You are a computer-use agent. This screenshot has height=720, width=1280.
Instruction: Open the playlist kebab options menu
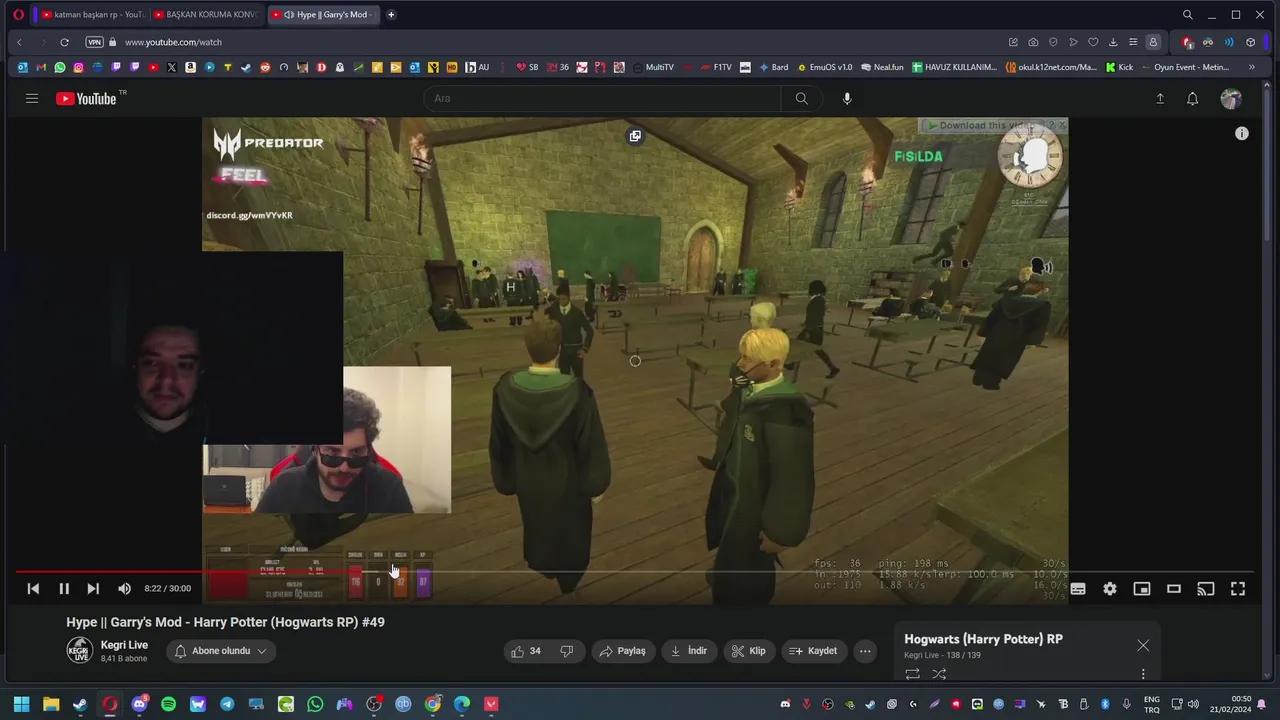click(1143, 674)
